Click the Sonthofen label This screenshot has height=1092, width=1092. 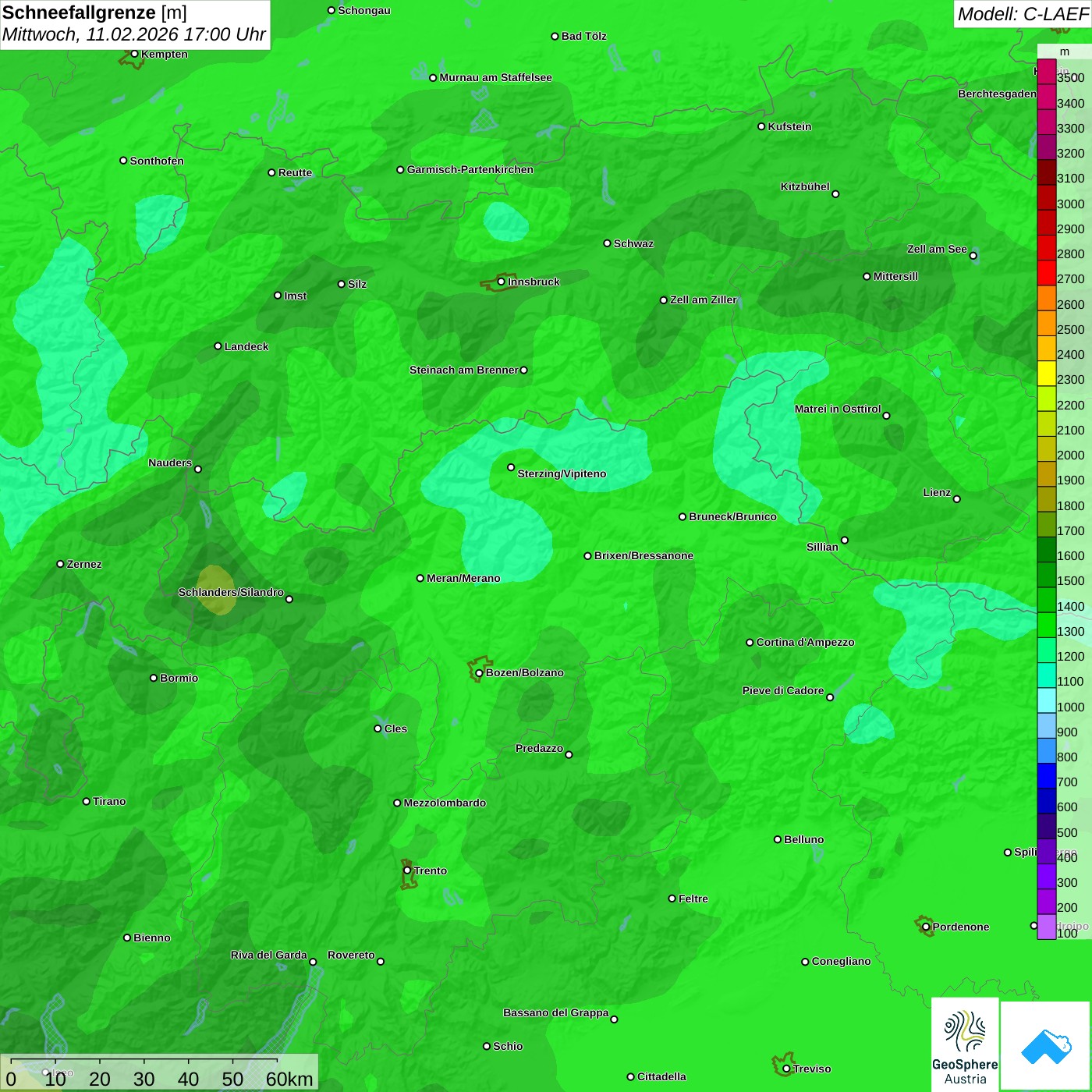pos(157,161)
